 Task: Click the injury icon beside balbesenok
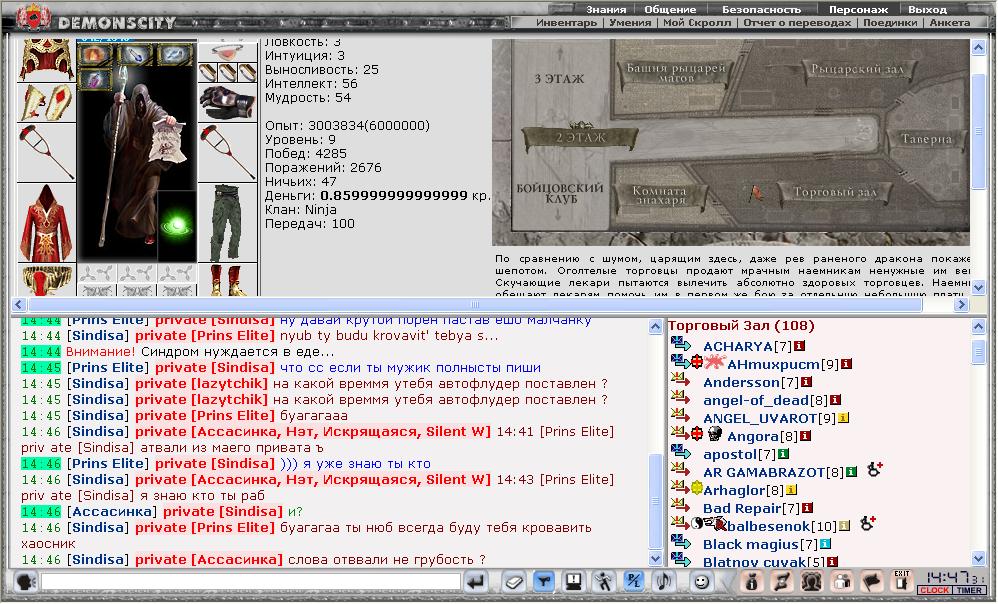(x=868, y=524)
